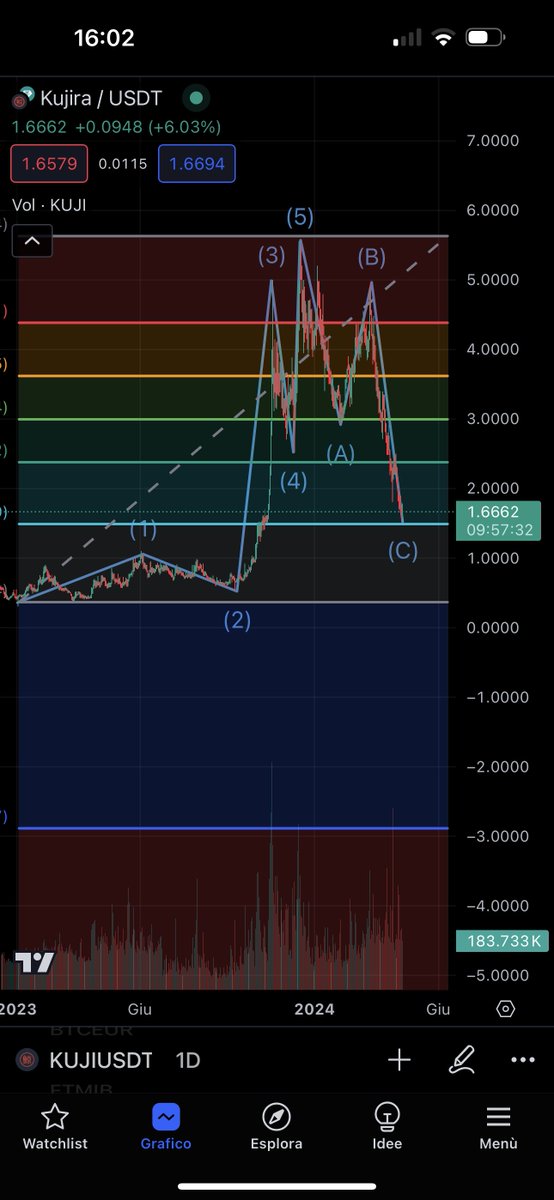The height and width of the screenshot is (1200, 554).
Task: Tap the Wi-Fi icon in status bar
Action: (x=442, y=39)
